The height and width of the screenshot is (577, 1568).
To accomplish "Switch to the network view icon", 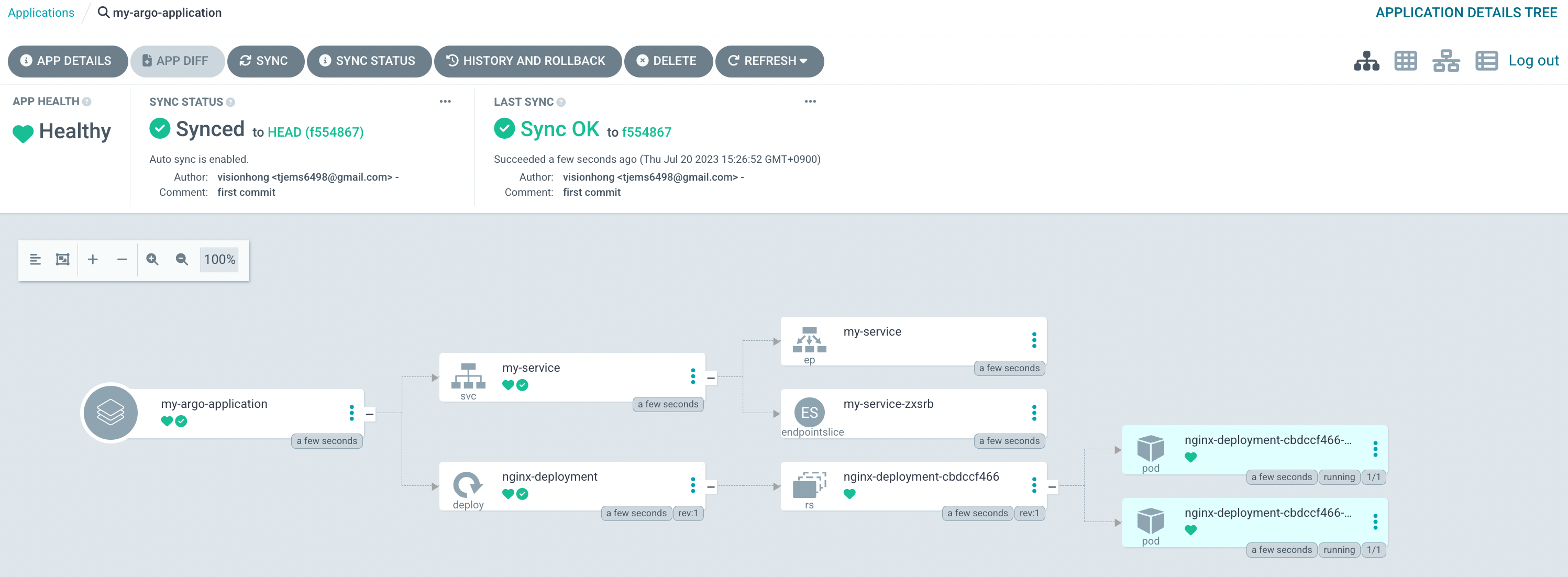I will pos(1445,61).
